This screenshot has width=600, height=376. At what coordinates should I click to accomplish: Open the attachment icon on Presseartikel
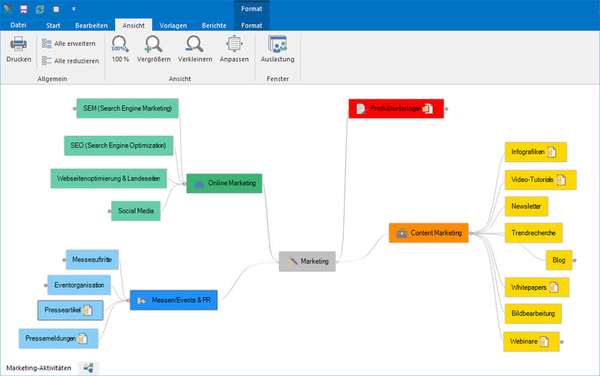click(88, 310)
